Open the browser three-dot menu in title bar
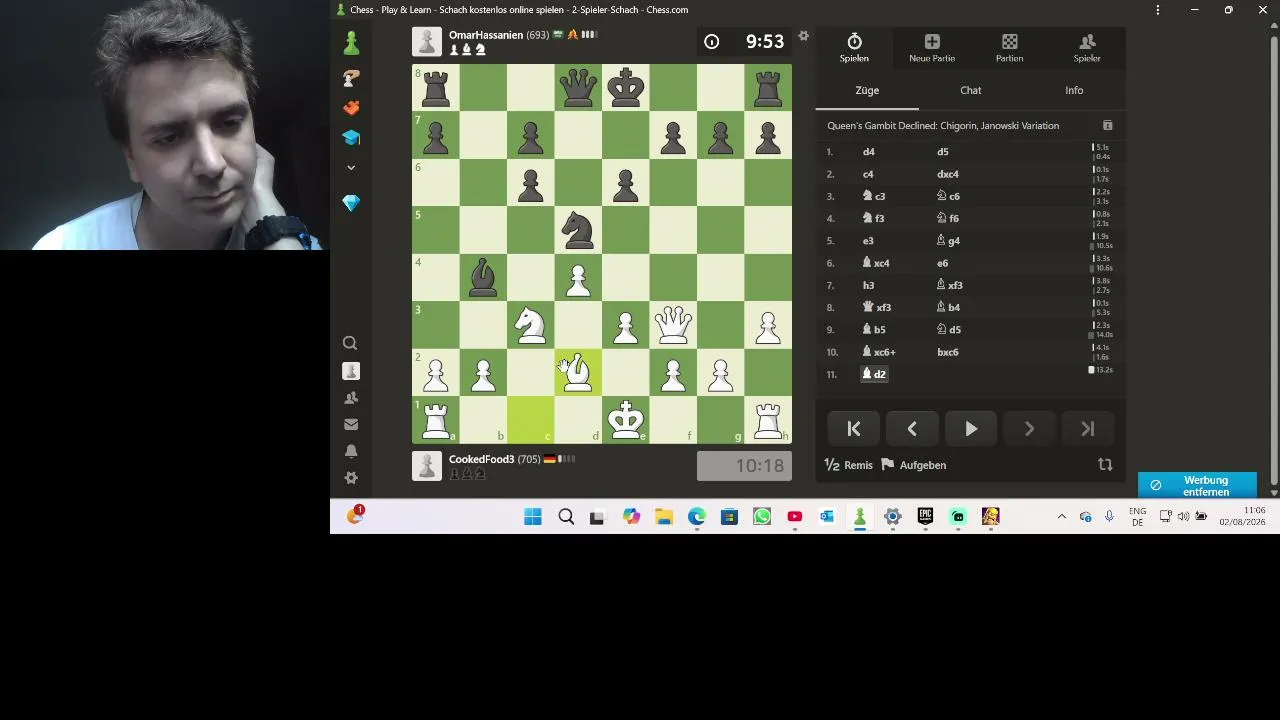The width and height of the screenshot is (1280, 720). 1158,10
